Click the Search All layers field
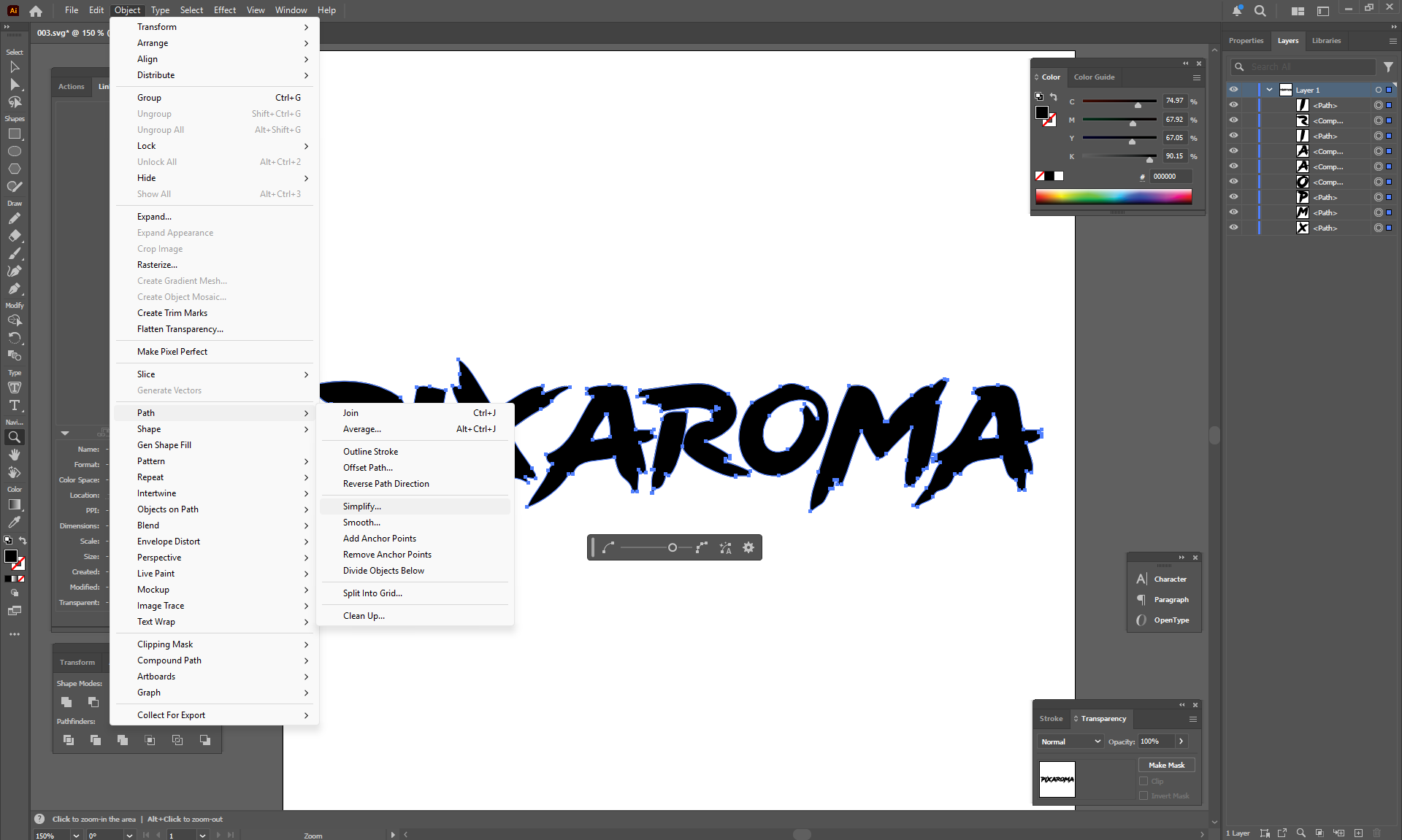The width and height of the screenshot is (1402, 840). [x=1307, y=66]
